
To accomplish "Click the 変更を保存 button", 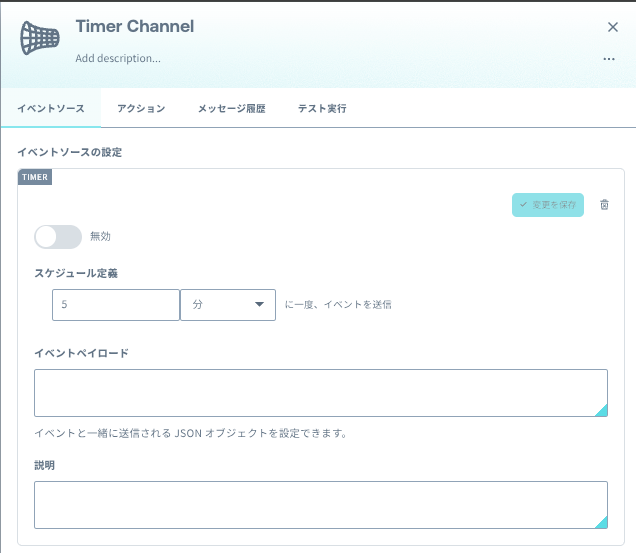I will 548,205.
